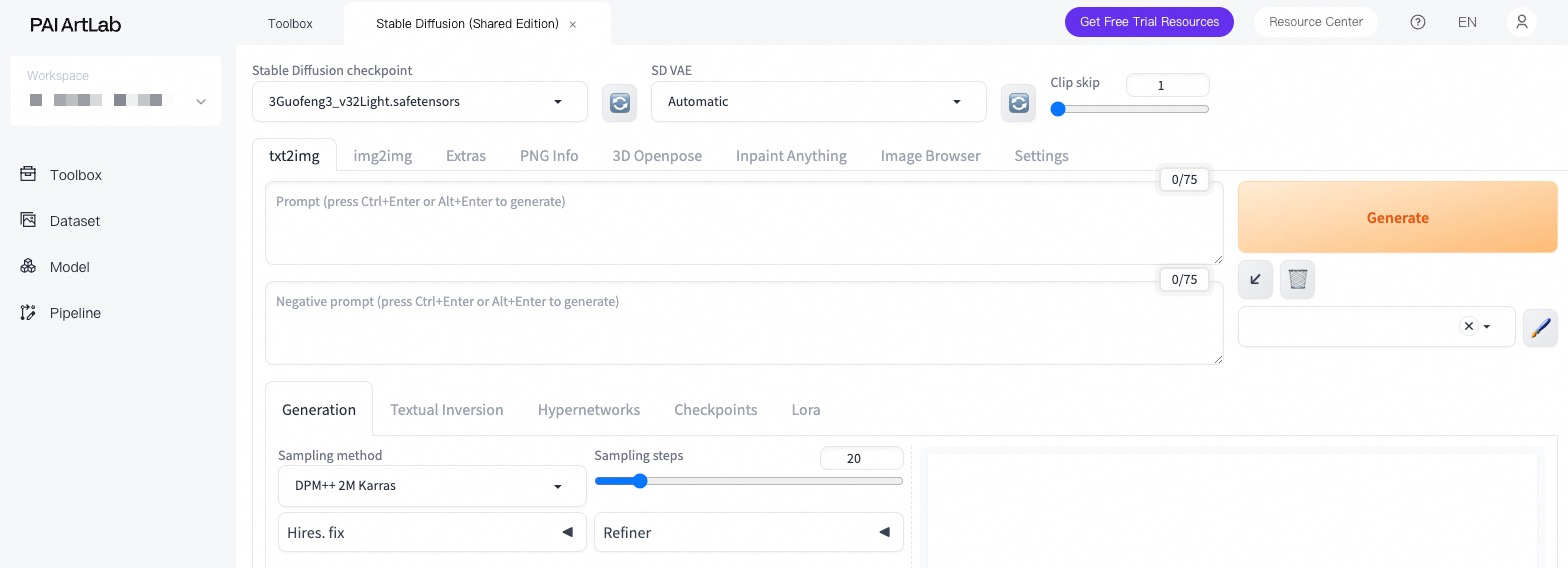1568x568 pixels.
Task: Open Pipeline from the sidebar
Action: 75,313
